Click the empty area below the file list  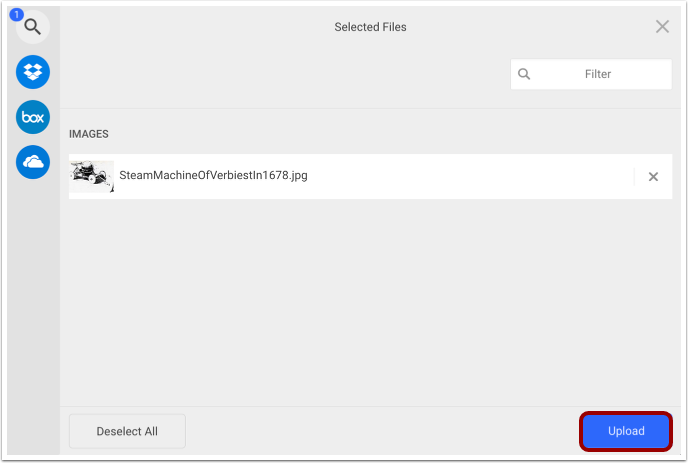370,302
